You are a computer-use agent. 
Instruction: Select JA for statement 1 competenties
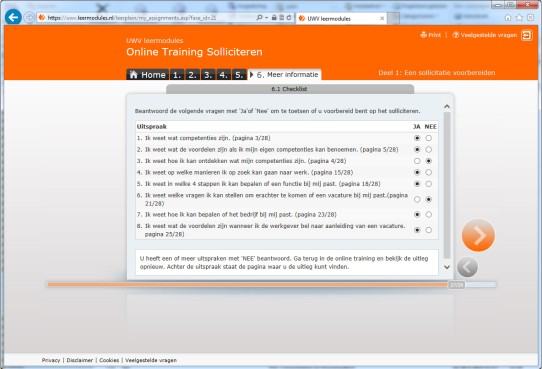pyautogui.click(x=417, y=138)
